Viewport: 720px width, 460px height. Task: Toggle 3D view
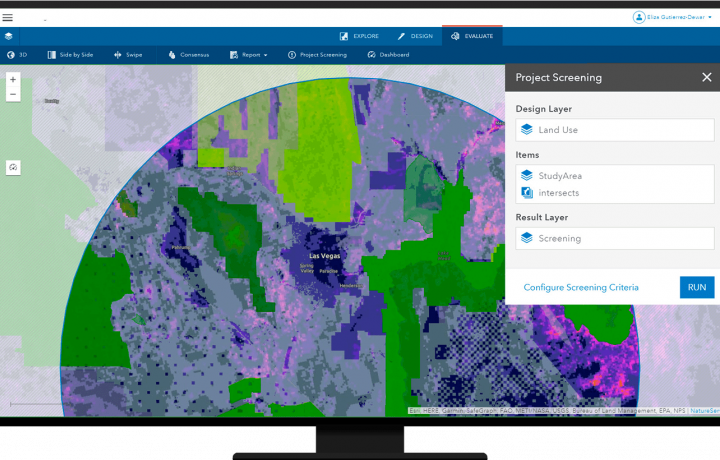tap(17, 55)
